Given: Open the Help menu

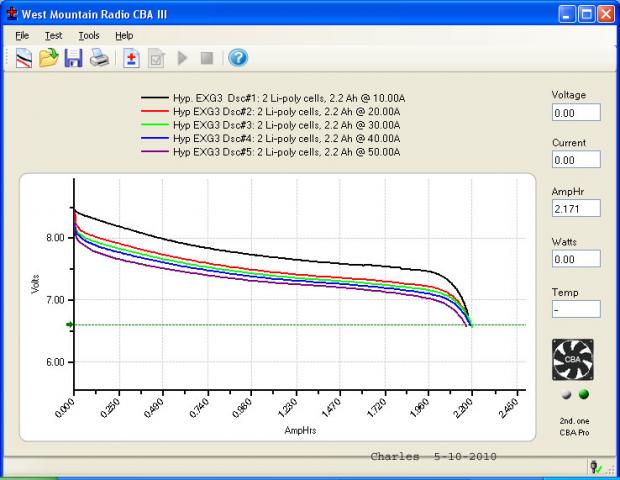Looking at the screenshot, I should click(124, 35).
